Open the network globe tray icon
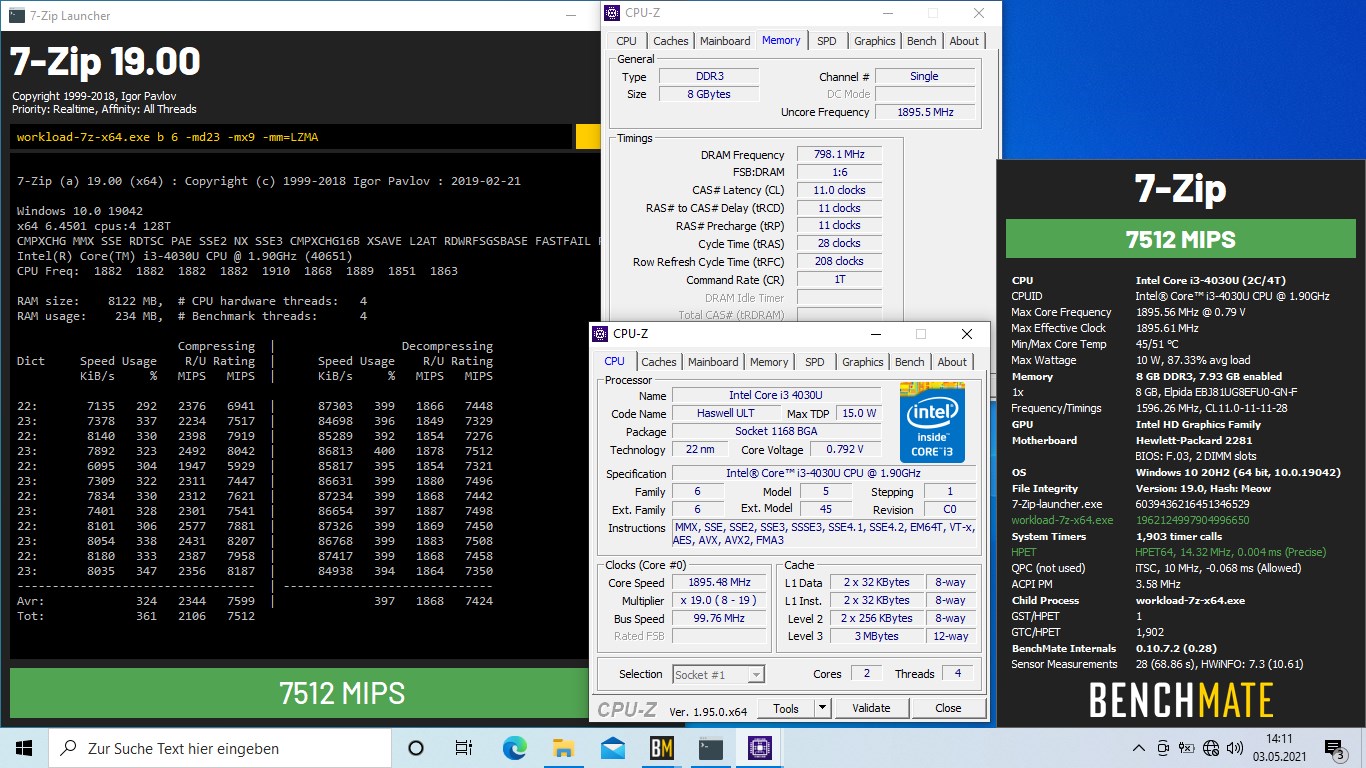This screenshot has width=1366, height=768. [x=1210, y=748]
